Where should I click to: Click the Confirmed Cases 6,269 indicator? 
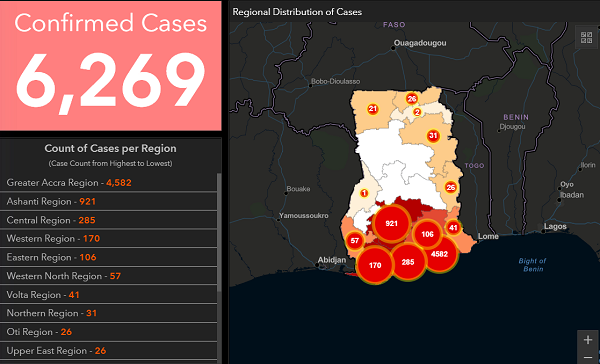(x=111, y=65)
